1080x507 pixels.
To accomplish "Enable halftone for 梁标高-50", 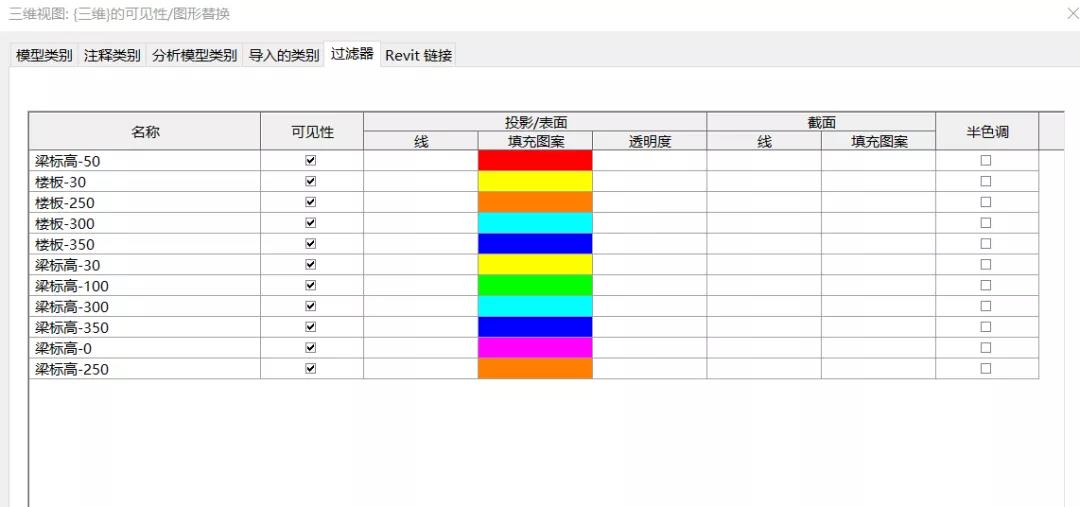I will [x=986, y=161].
